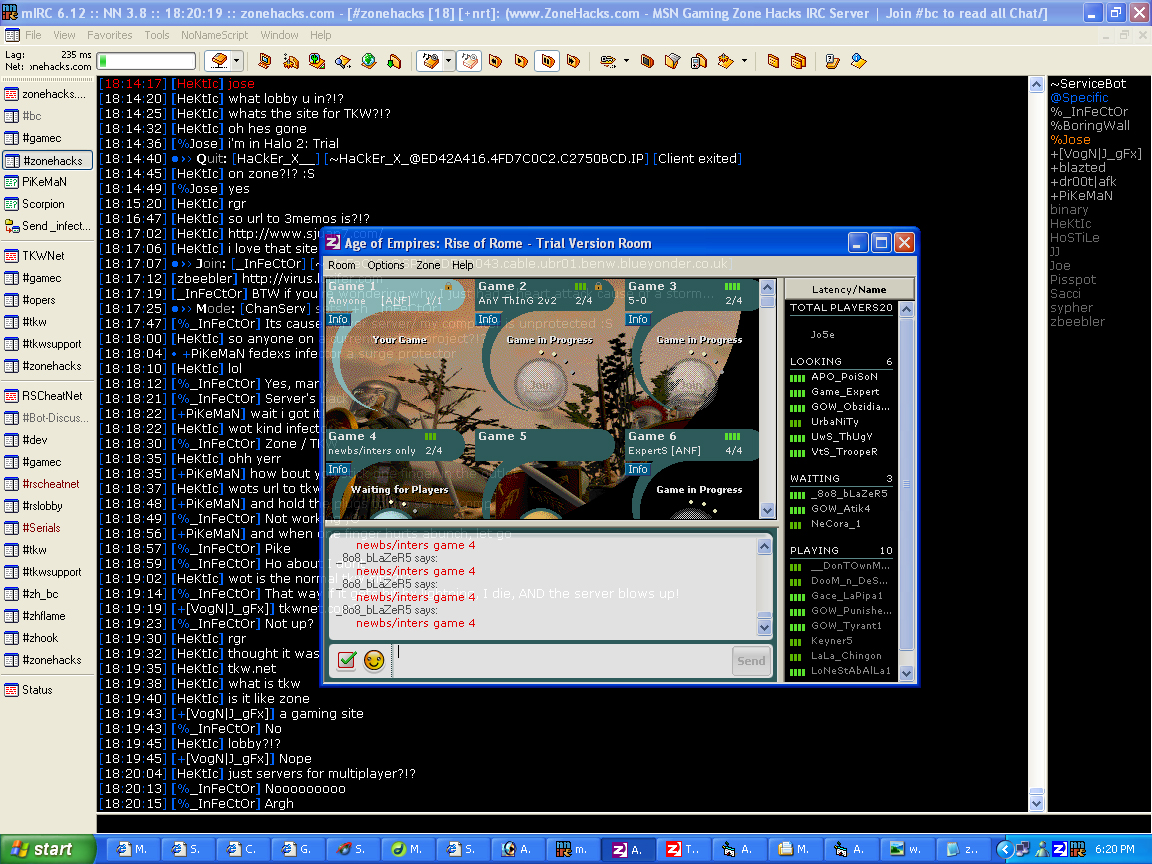Switch to #rscheatnet channel

coord(48,484)
